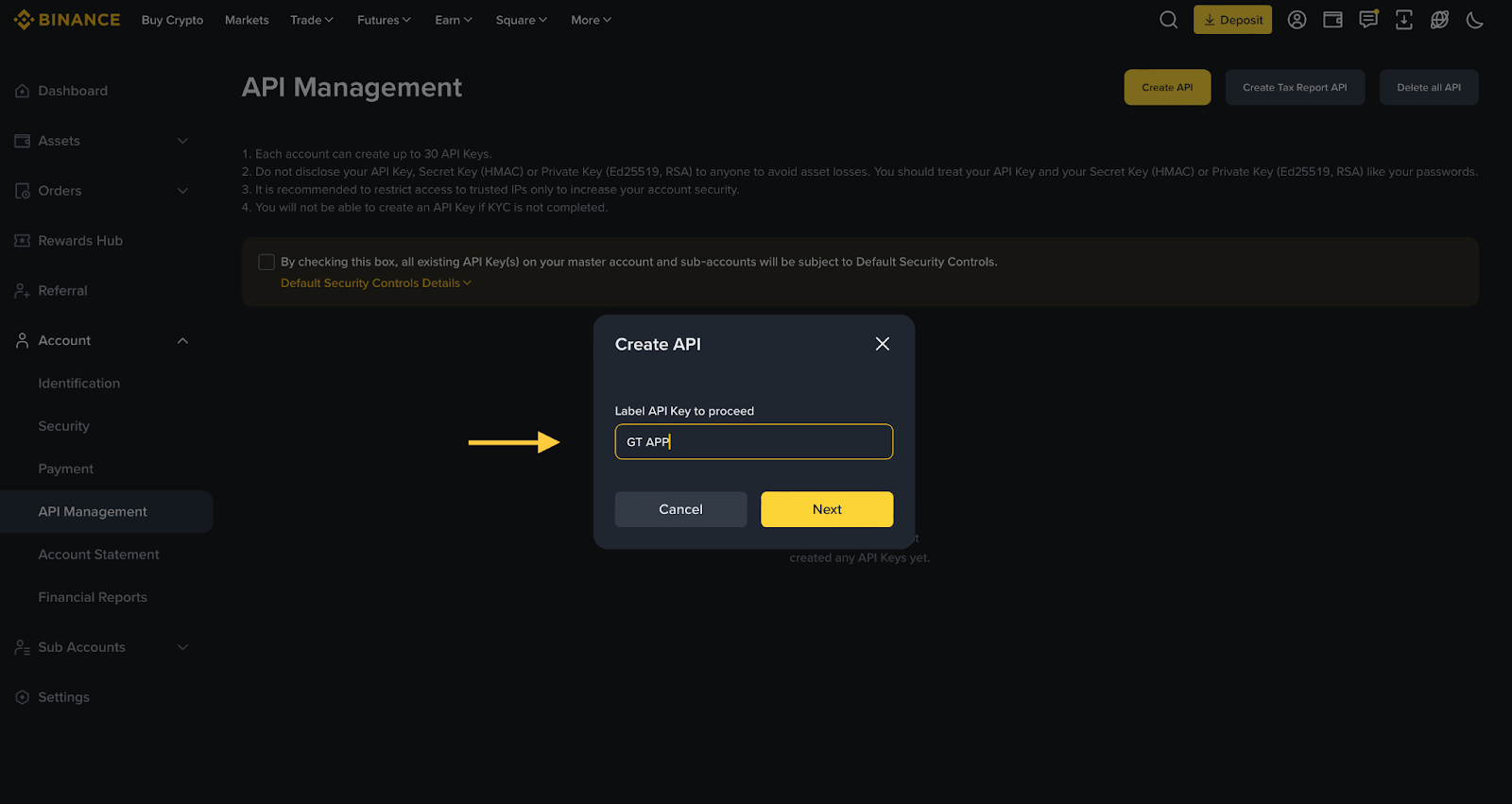Open the Trade dropdown menu
1512x804 pixels.
tap(311, 20)
